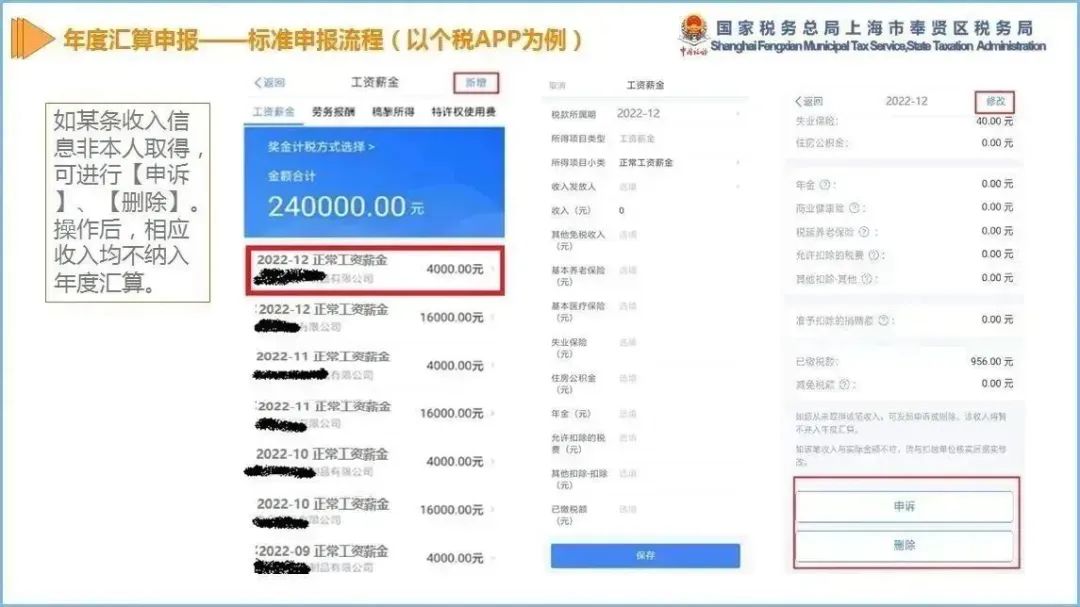The width and height of the screenshot is (1080, 607).
Task: Switch to the 劳务报酬 tab
Action: pyautogui.click(x=333, y=112)
